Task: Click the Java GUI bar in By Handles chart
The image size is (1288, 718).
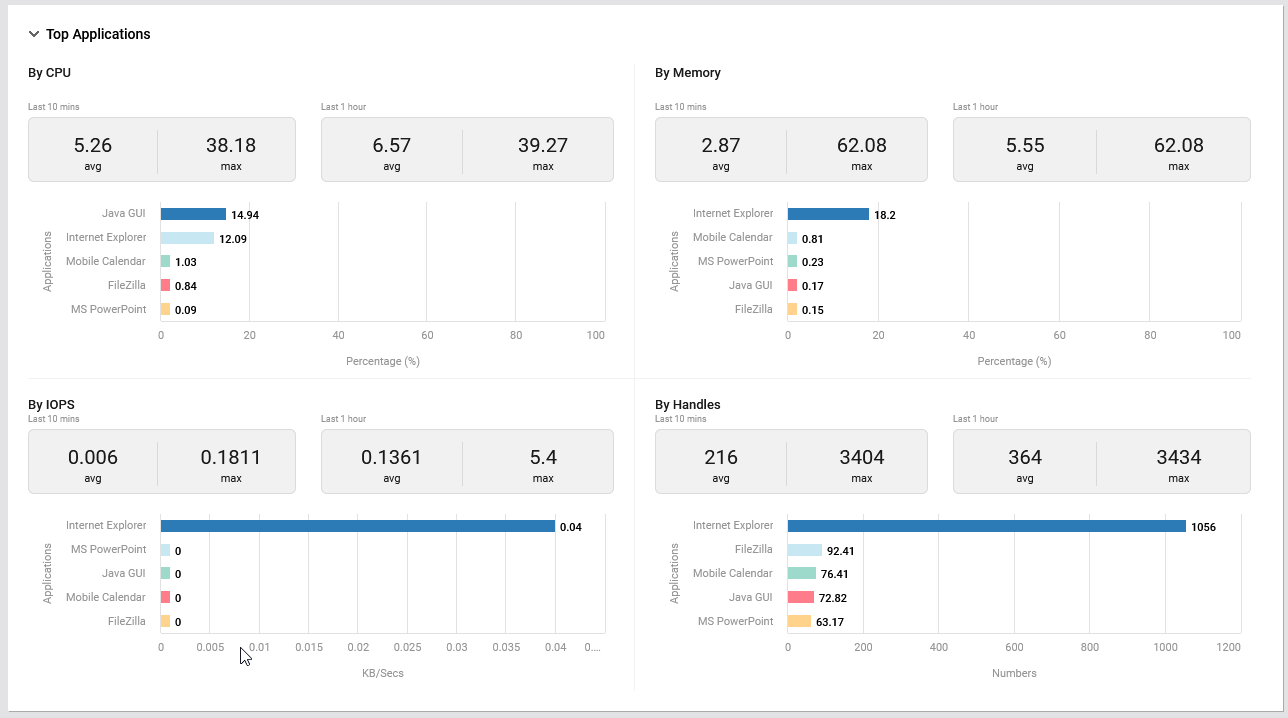Action: pos(800,598)
